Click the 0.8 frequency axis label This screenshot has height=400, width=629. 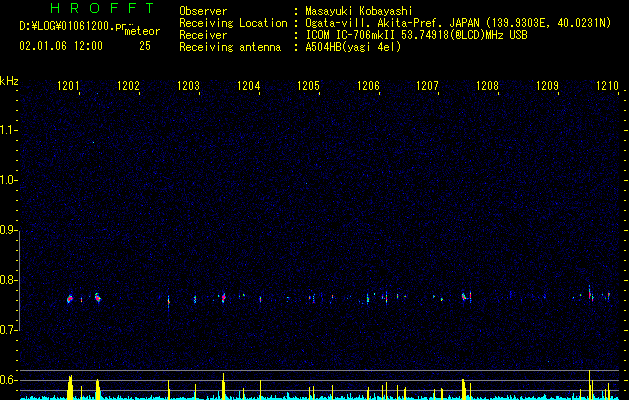tap(8, 280)
